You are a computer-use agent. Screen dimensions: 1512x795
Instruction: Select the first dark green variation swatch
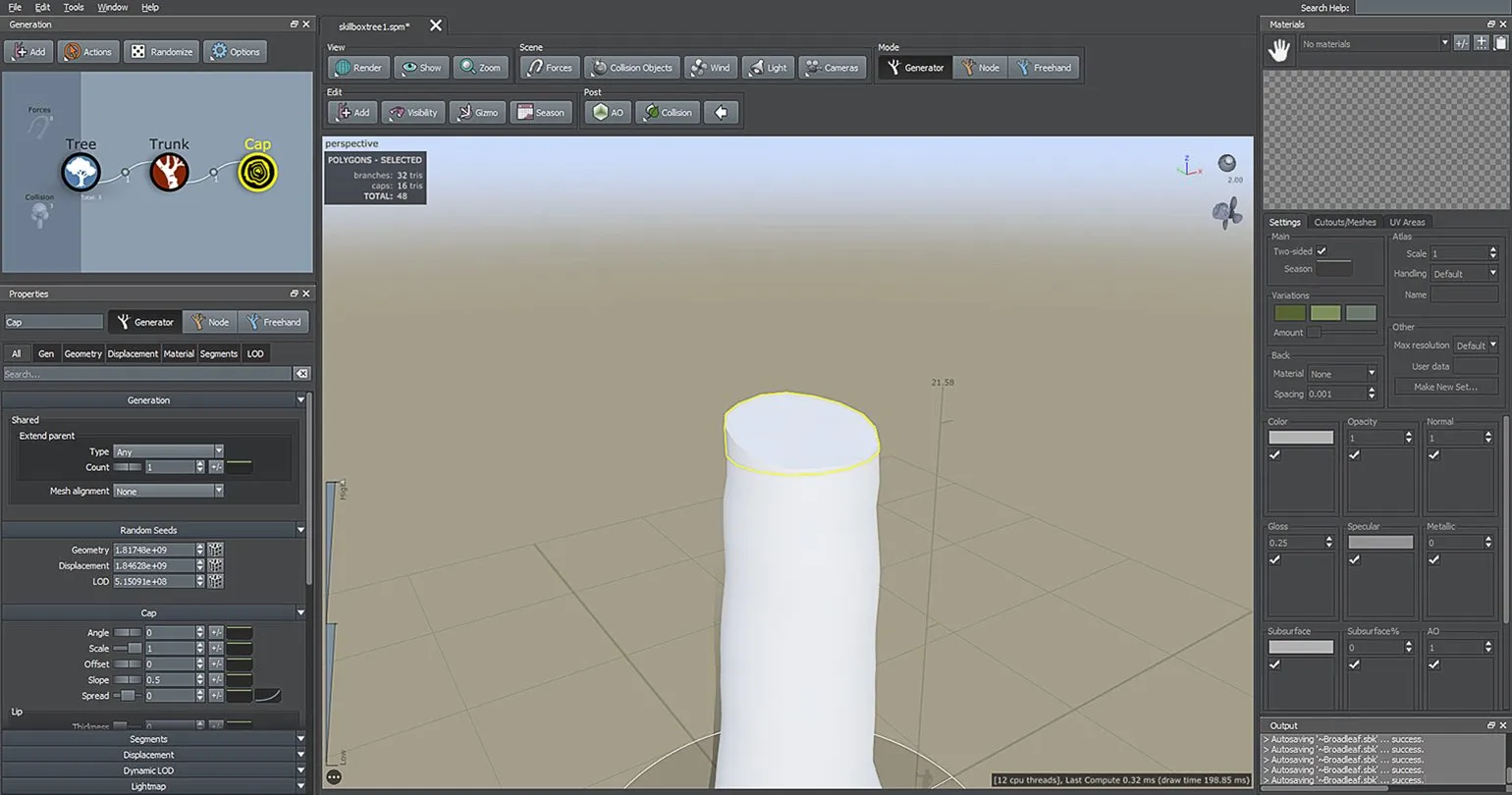pos(1289,313)
